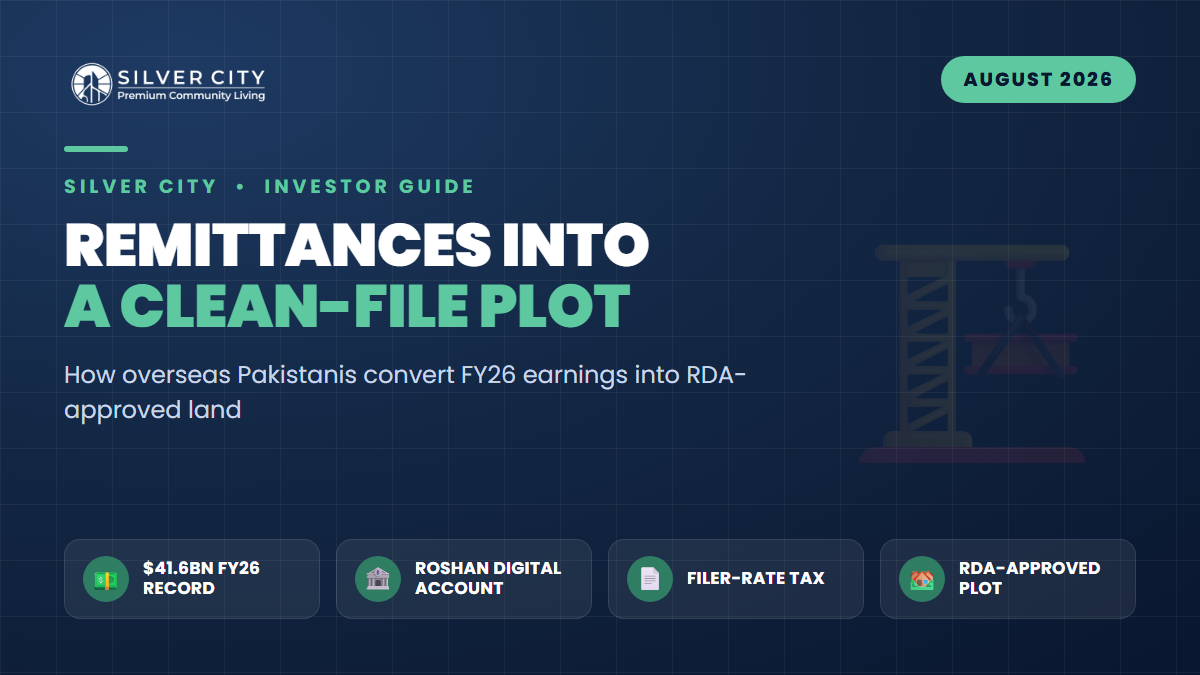Screen dimensions: 1200x675
Task: Click the A CLEAN-FILE PLOT headline
Action: [x=347, y=305]
